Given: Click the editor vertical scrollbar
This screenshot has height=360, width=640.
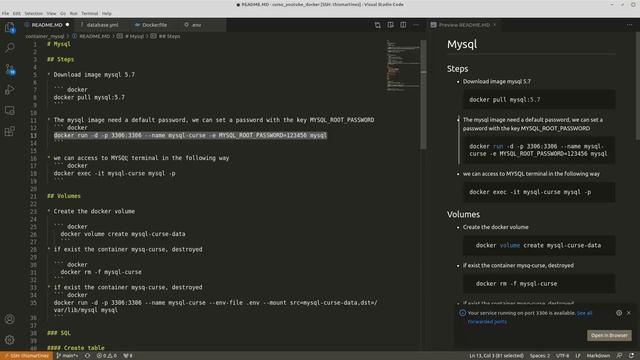Looking at the screenshot, I should [x=423, y=95].
